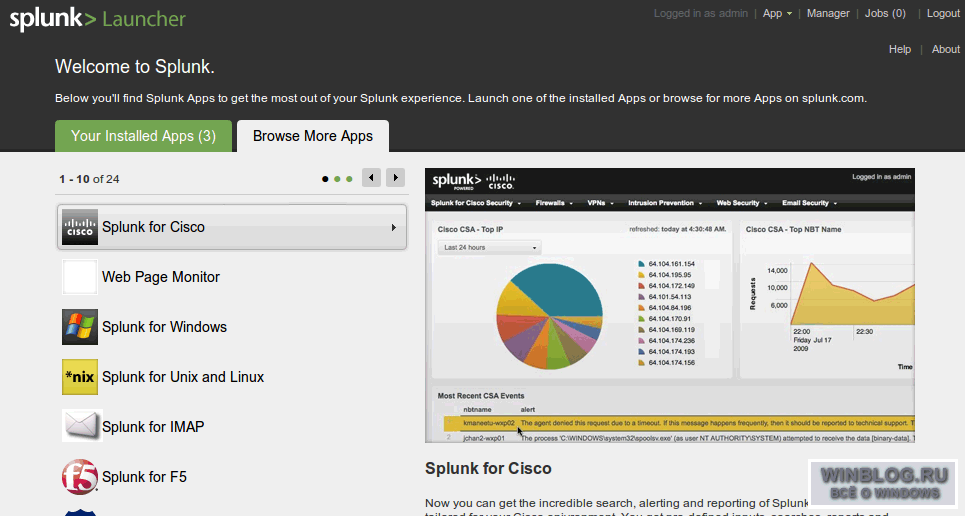Viewport: 965px width, 516px height.
Task: Expand the Splunk for Cisco row arrow
Action: point(394,228)
